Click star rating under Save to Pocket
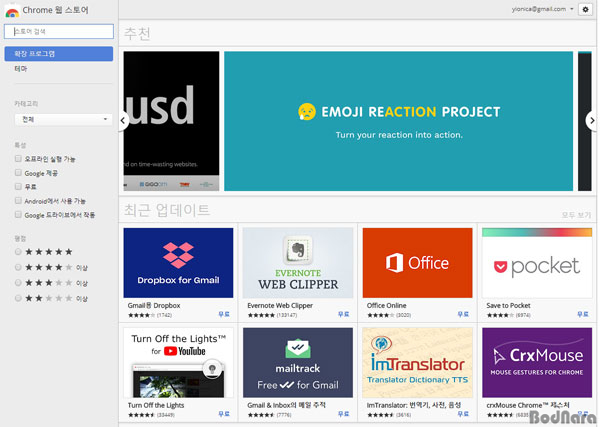Image resolution: width=600 pixels, height=427 pixels. 500,315
